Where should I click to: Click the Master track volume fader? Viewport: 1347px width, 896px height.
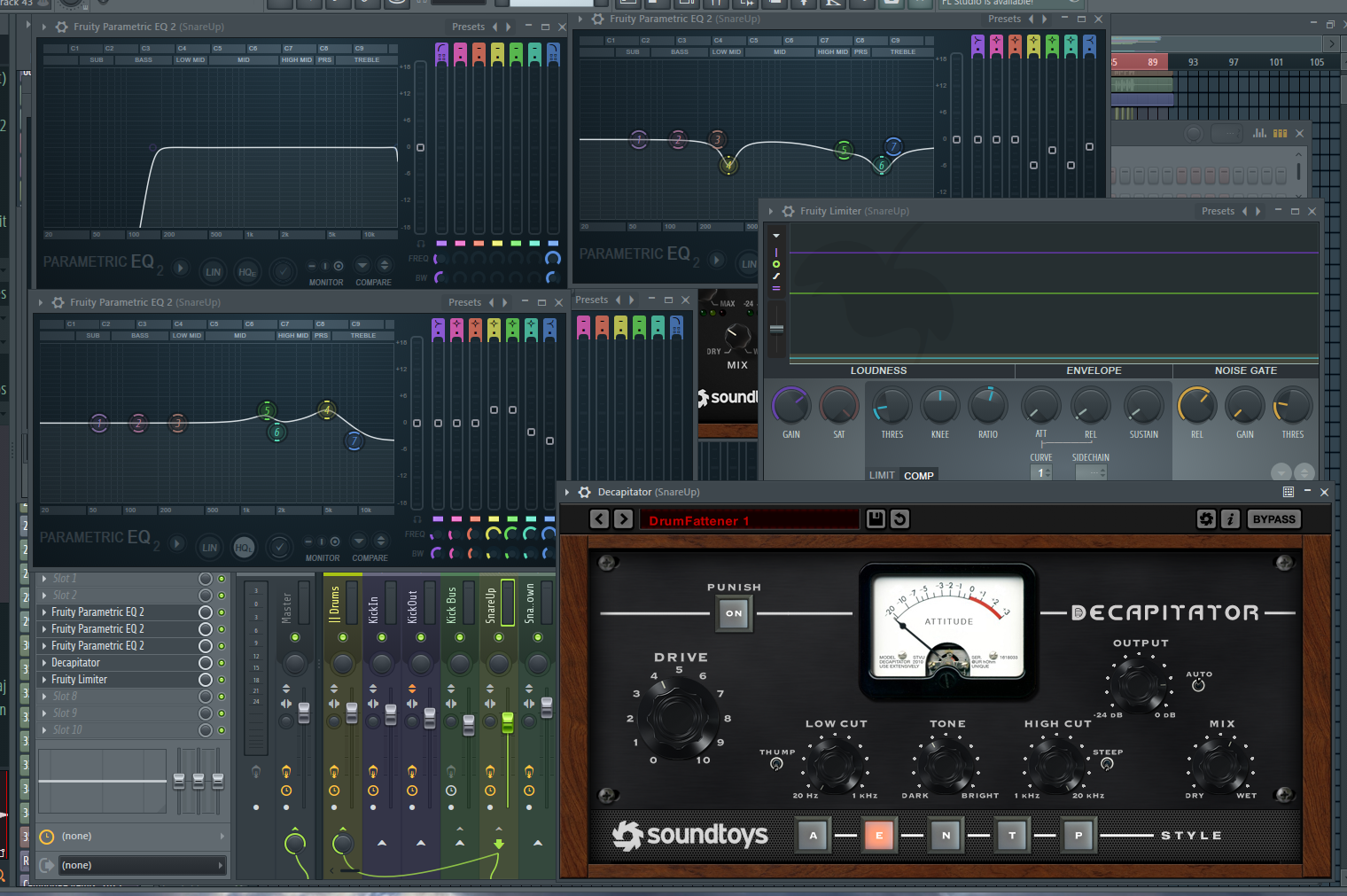point(304,713)
